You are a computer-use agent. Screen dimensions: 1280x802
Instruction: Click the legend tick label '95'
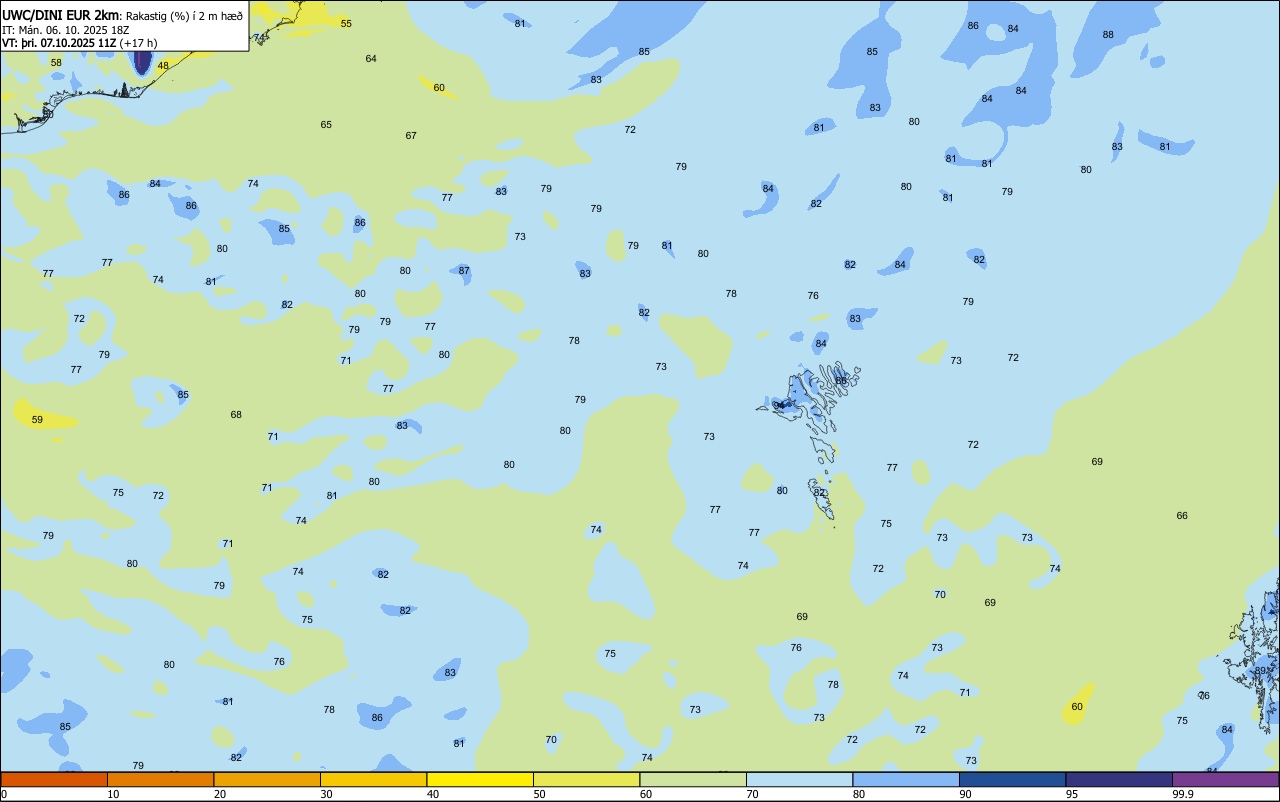point(1072,794)
